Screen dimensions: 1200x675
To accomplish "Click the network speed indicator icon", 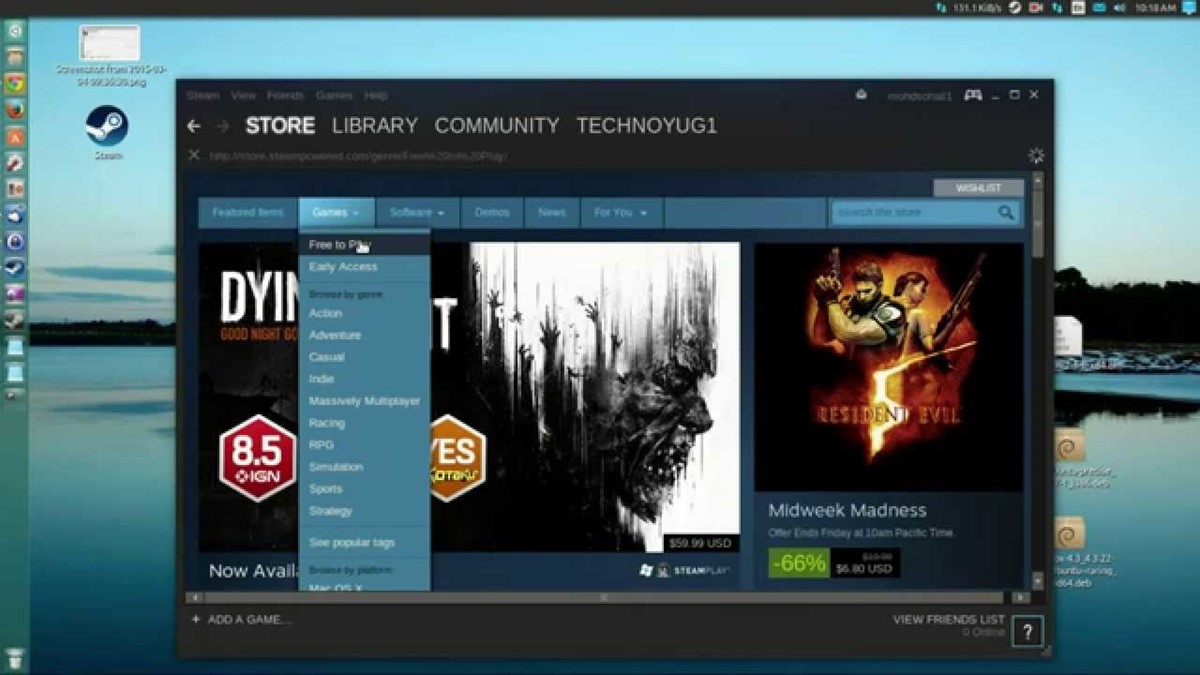I will point(940,7).
